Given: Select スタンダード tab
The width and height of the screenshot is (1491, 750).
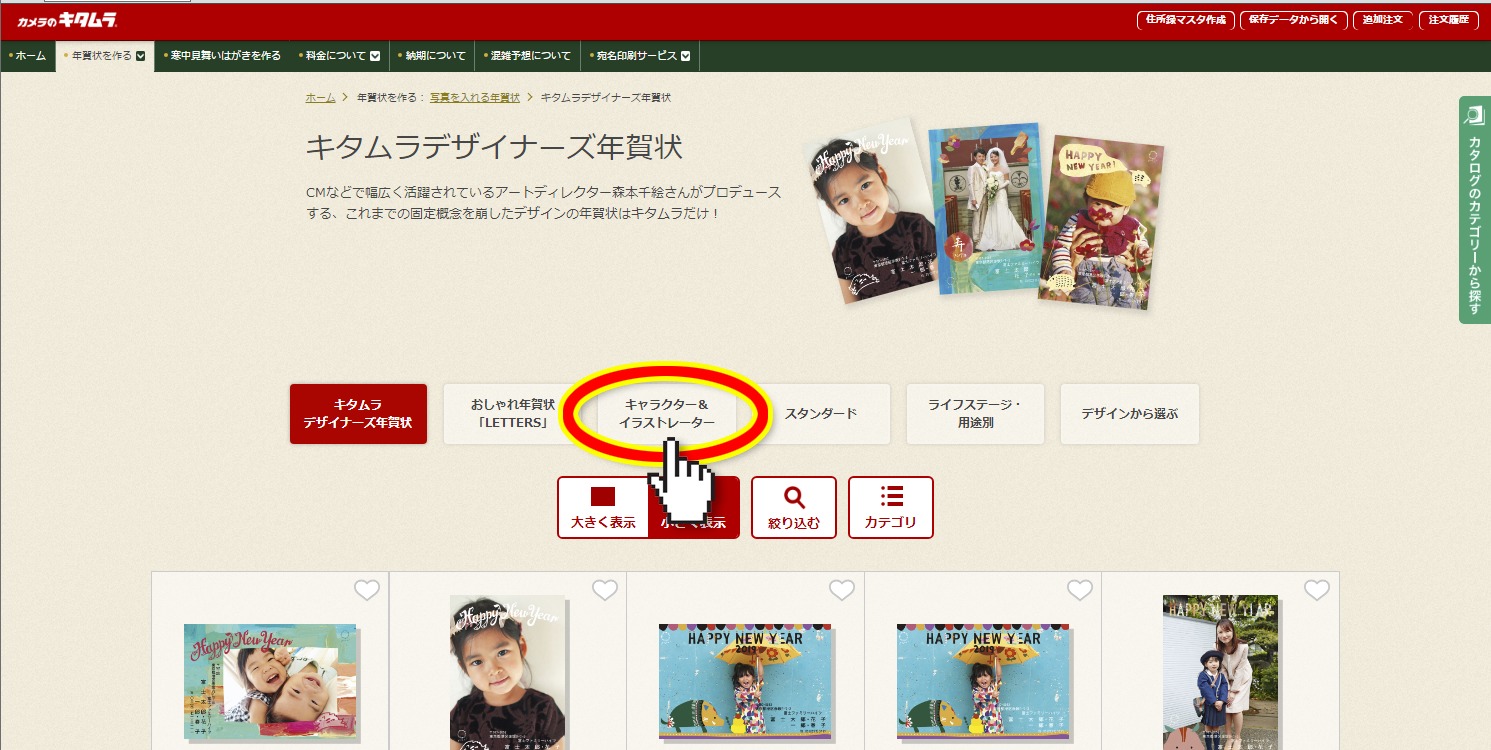Looking at the screenshot, I should [x=820, y=414].
